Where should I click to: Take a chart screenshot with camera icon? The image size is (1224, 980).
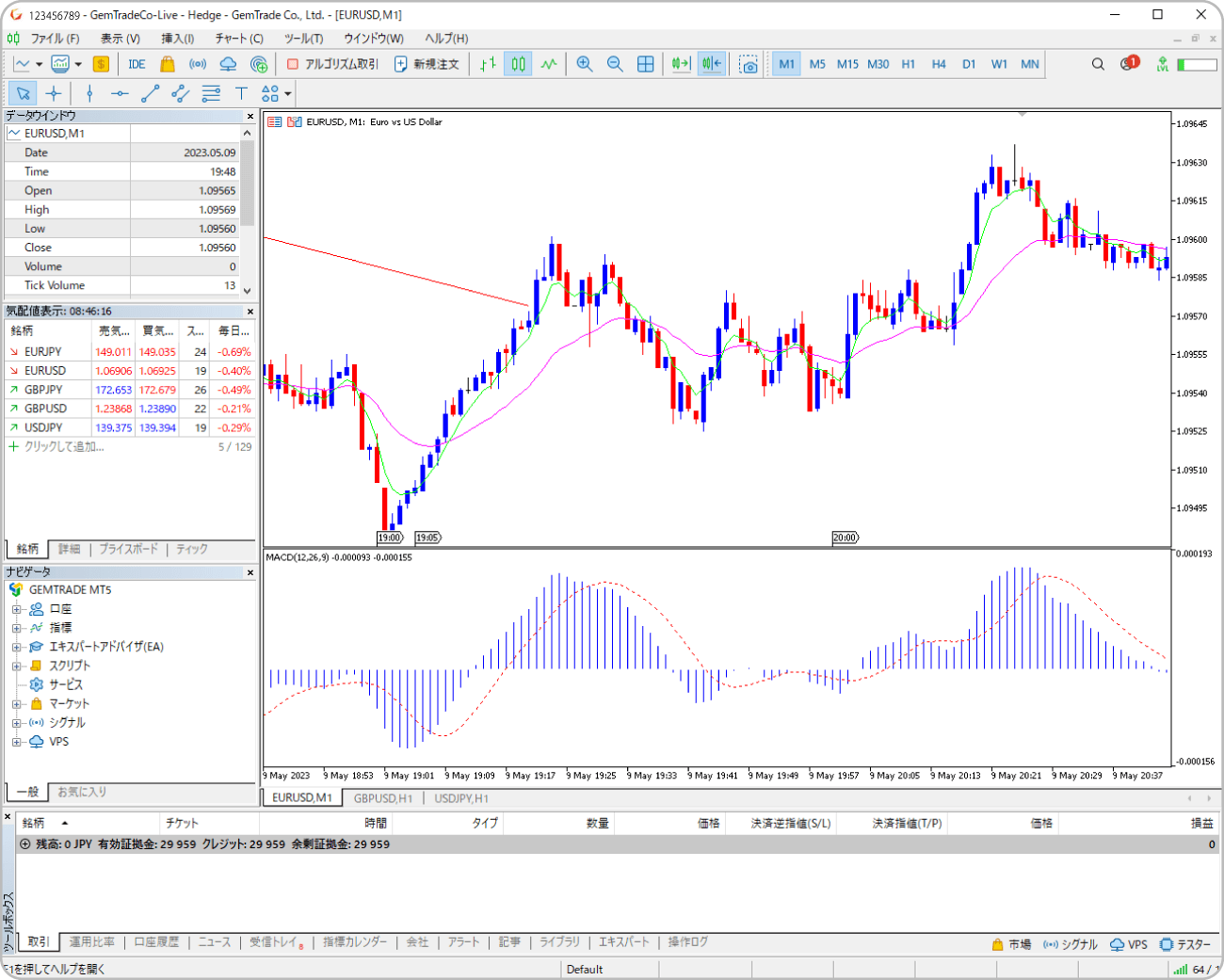(748, 64)
